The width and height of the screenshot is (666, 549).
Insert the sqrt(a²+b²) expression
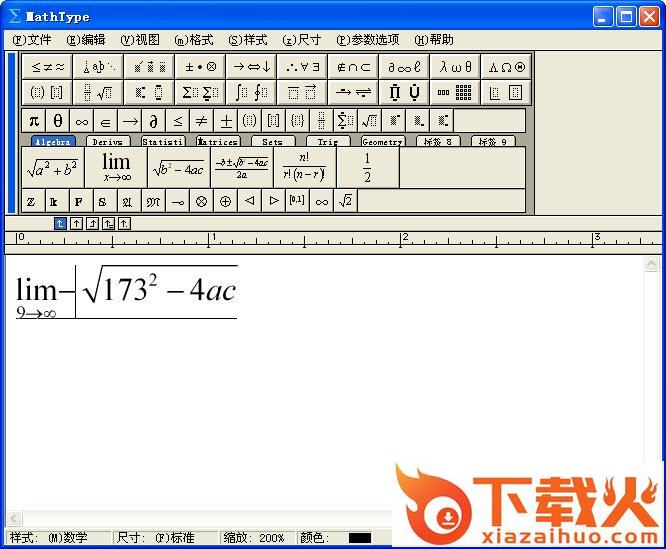pyautogui.click(x=53, y=168)
